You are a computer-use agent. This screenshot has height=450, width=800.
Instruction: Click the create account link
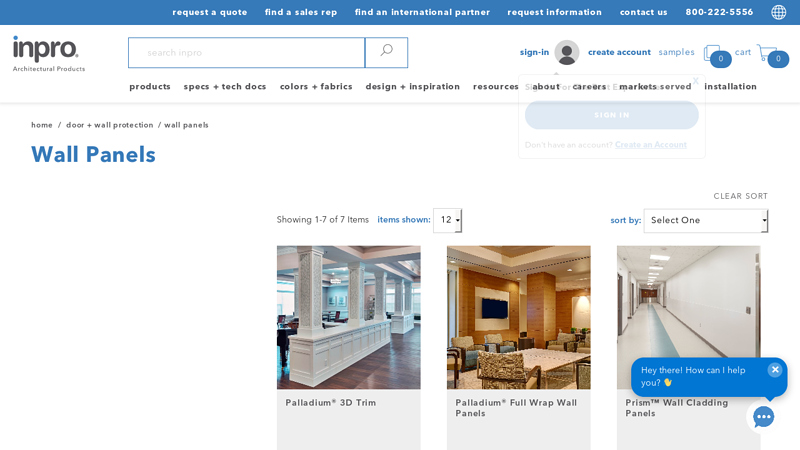(619, 52)
